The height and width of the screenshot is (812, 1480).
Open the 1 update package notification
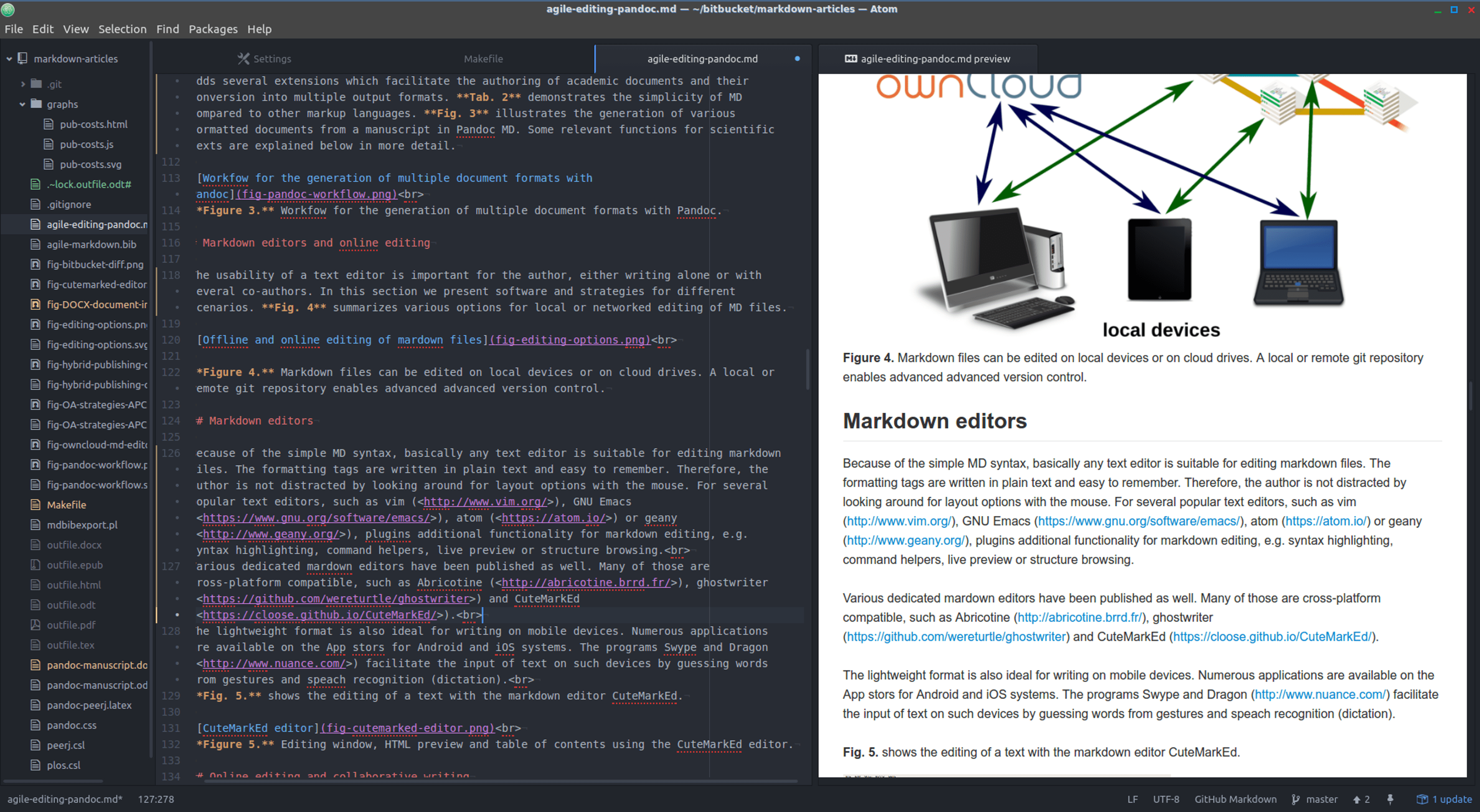1444,799
